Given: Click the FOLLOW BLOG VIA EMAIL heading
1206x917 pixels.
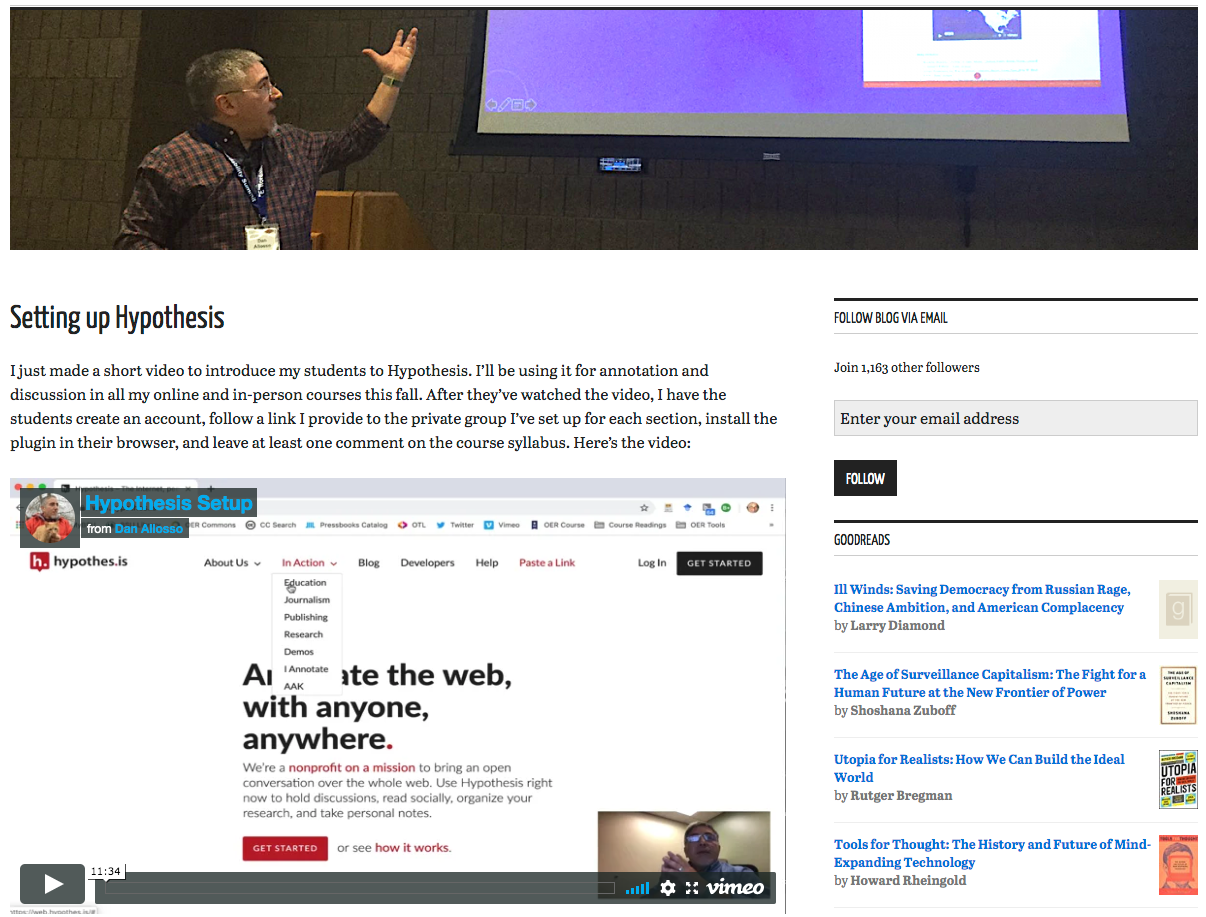Looking at the screenshot, I should (x=891, y=318).
